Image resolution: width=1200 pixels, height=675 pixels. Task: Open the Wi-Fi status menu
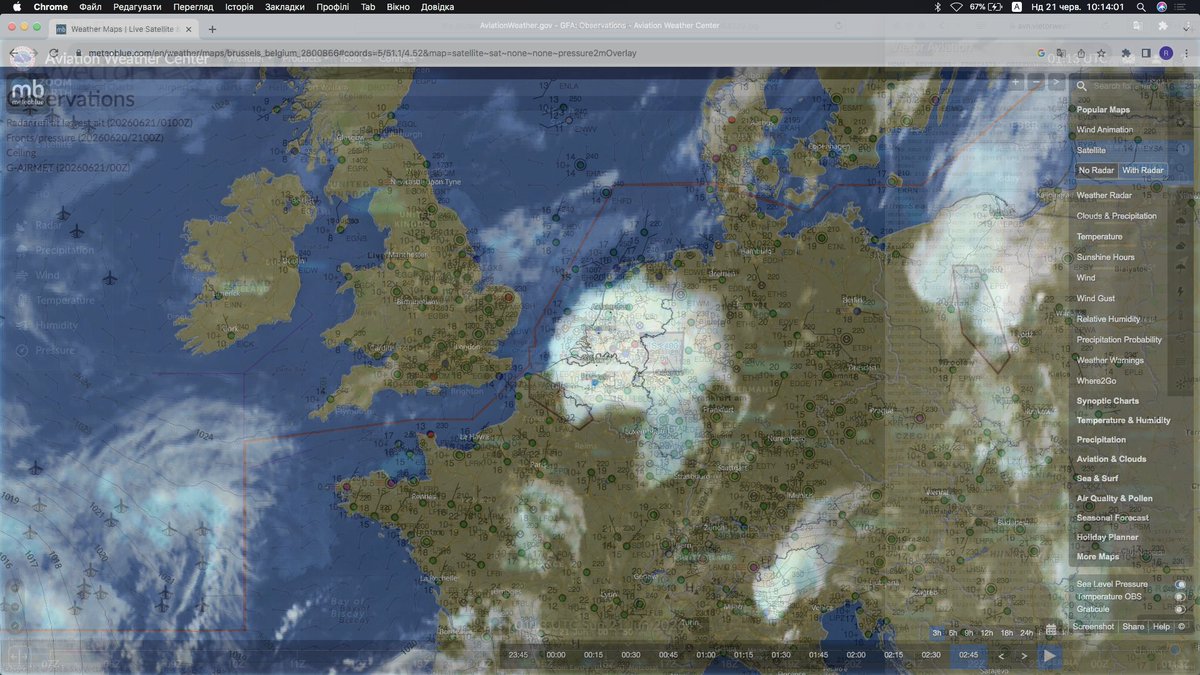click(x=957, y=7)
